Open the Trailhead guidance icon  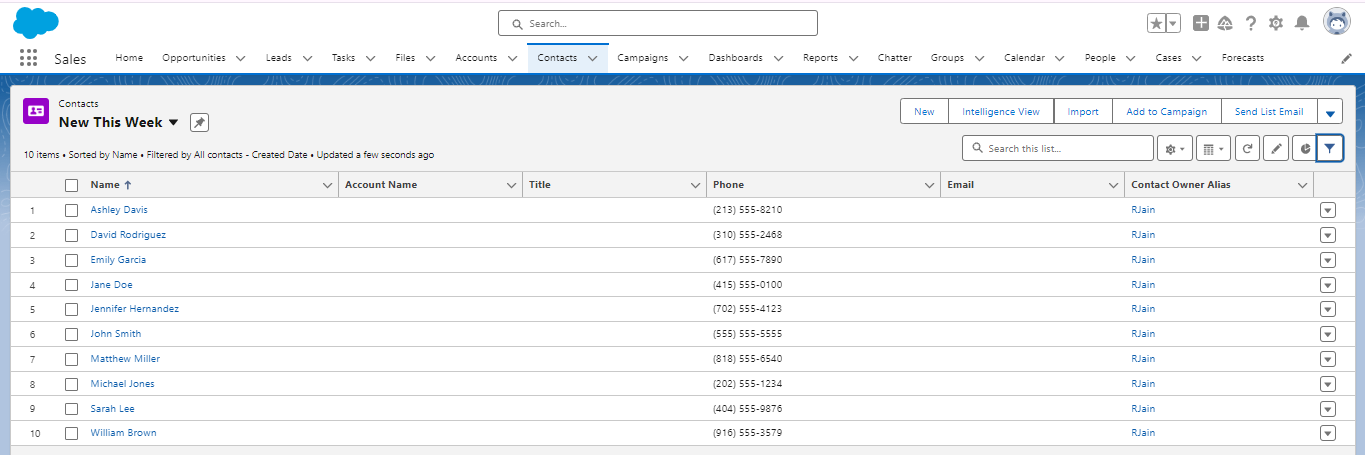1225,23
